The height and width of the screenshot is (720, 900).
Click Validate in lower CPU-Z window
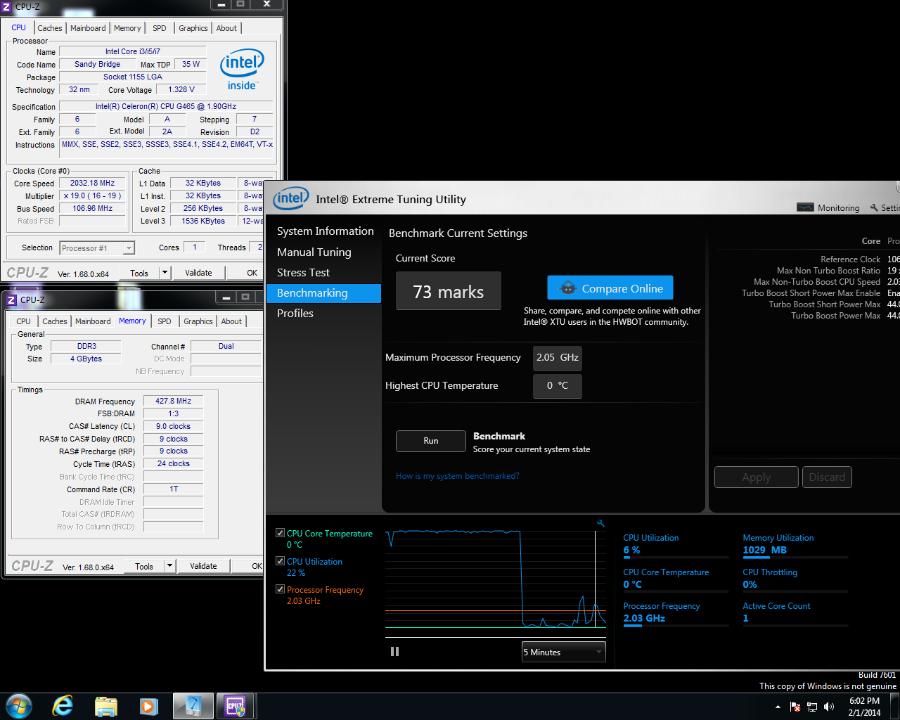pyautogui.click(x=204, y=566)
